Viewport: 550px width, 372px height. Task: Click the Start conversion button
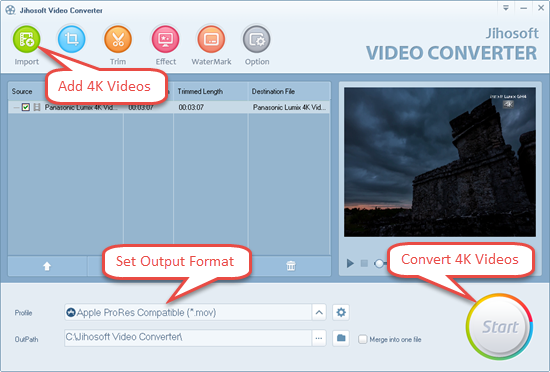(499, 326)
